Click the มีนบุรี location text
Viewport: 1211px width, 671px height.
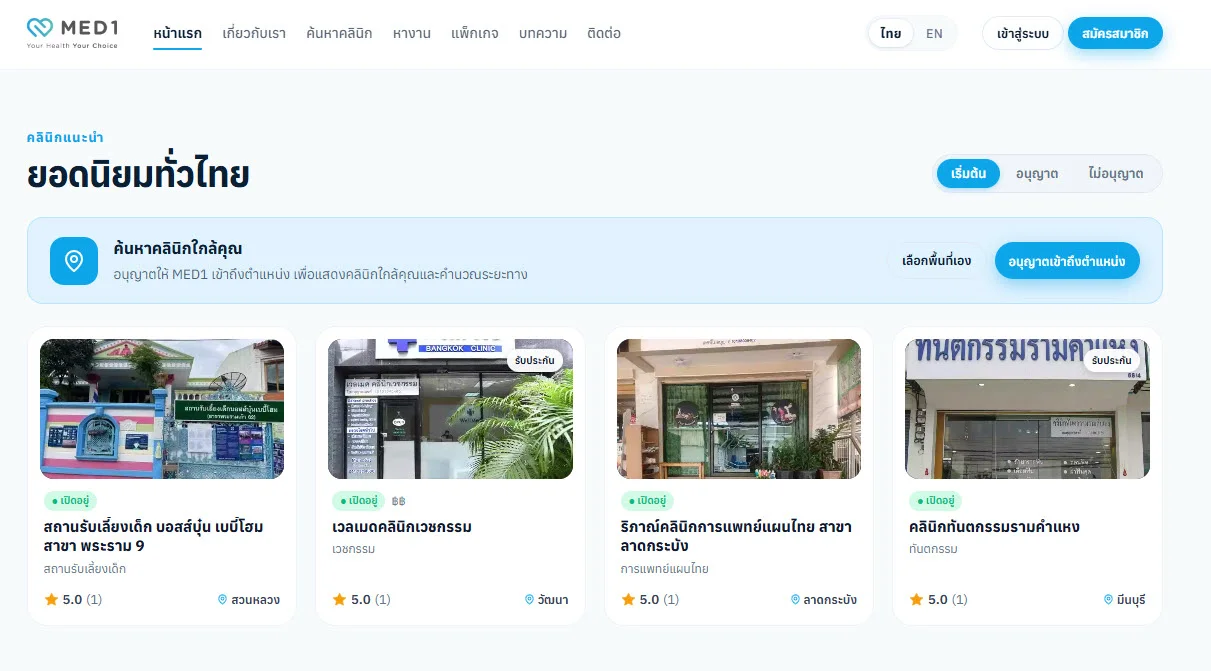[x=1131, y=600]
